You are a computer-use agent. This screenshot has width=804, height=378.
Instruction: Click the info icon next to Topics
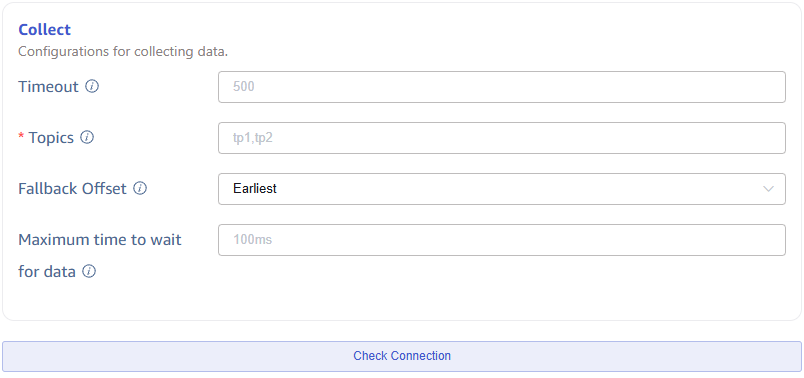point(87,137)
